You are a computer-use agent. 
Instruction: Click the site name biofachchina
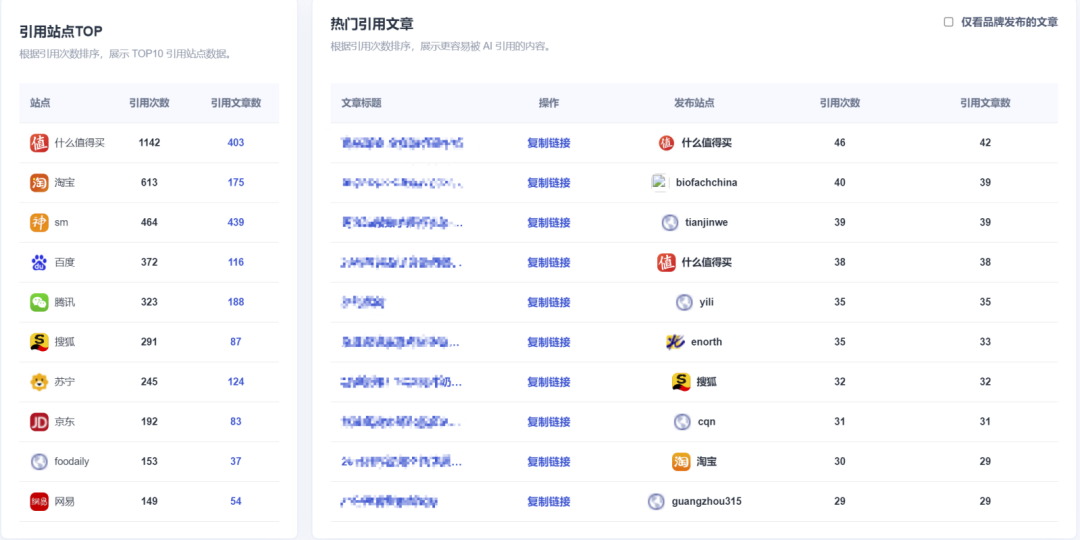coord(707,183)
